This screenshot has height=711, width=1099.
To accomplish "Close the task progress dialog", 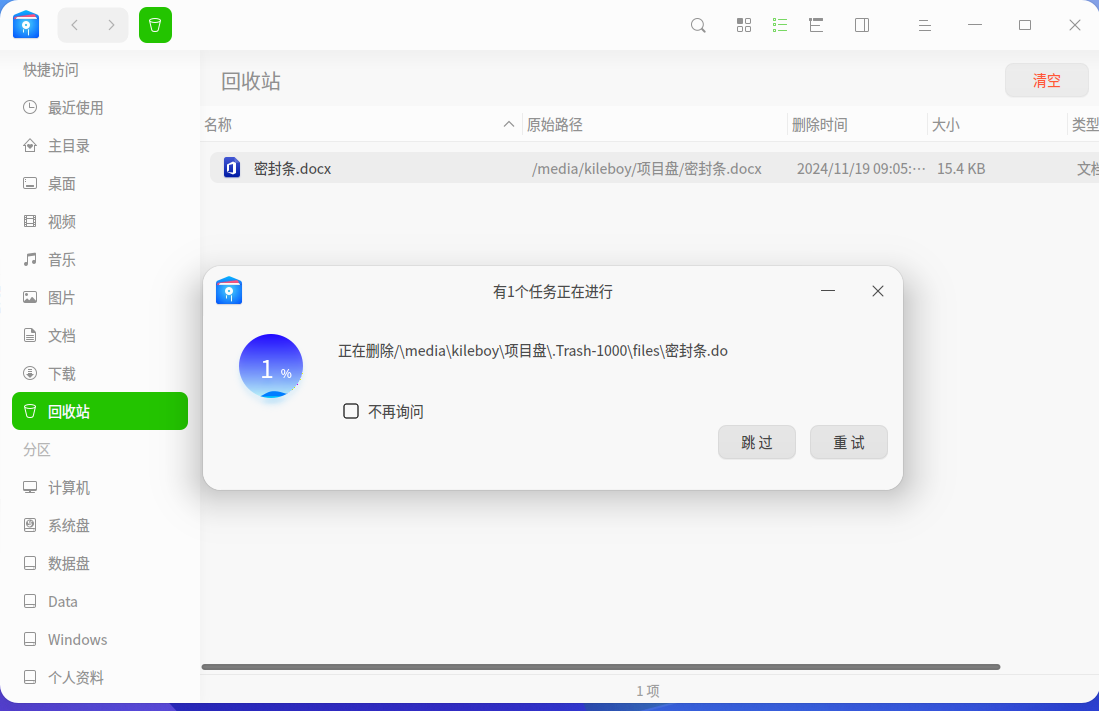I will (x=878, y=291).
